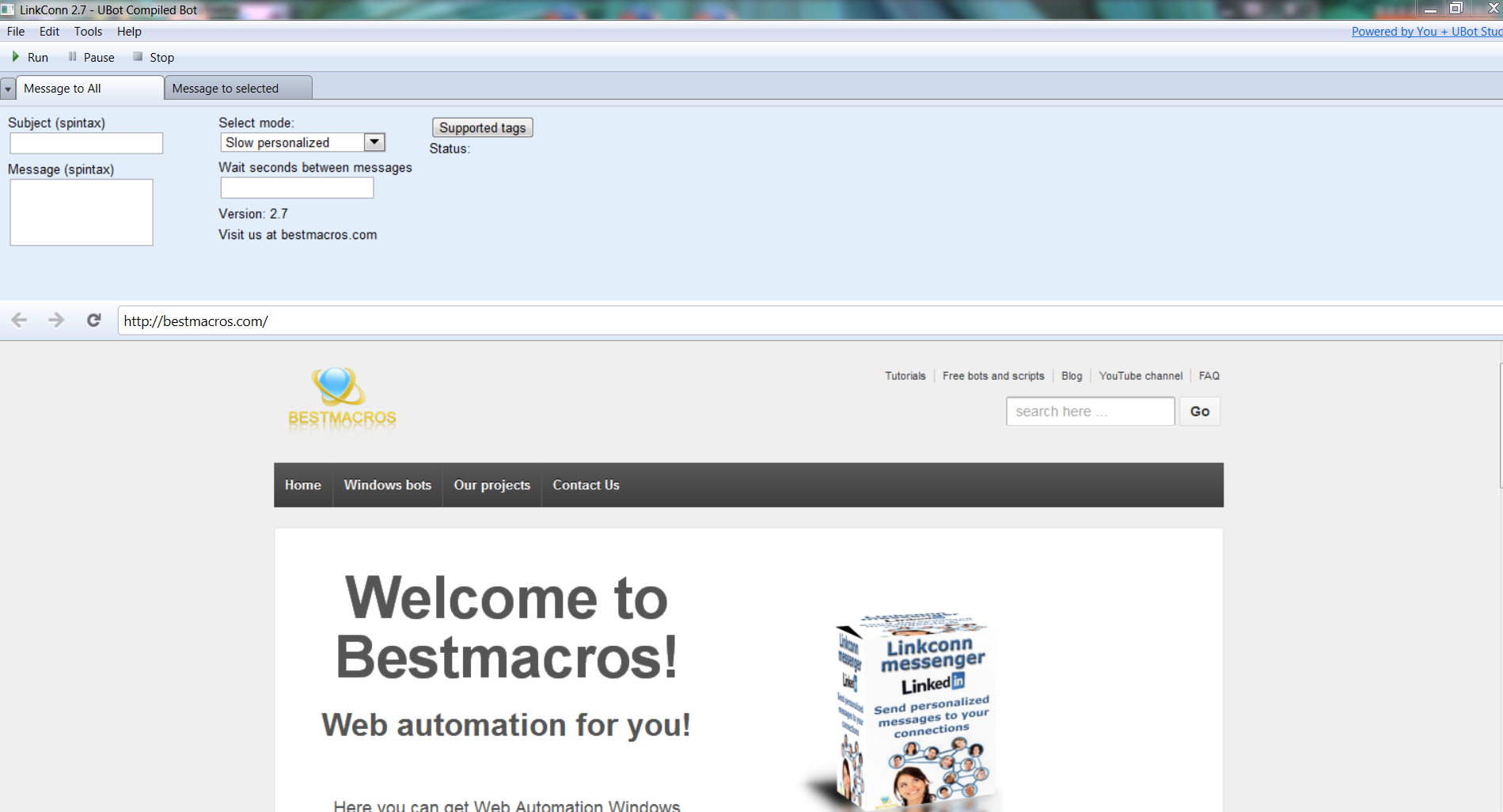This screenshot has height=812, width=1503.
Task: Click the browser URL address bar
Action: (x=810, y=321)
